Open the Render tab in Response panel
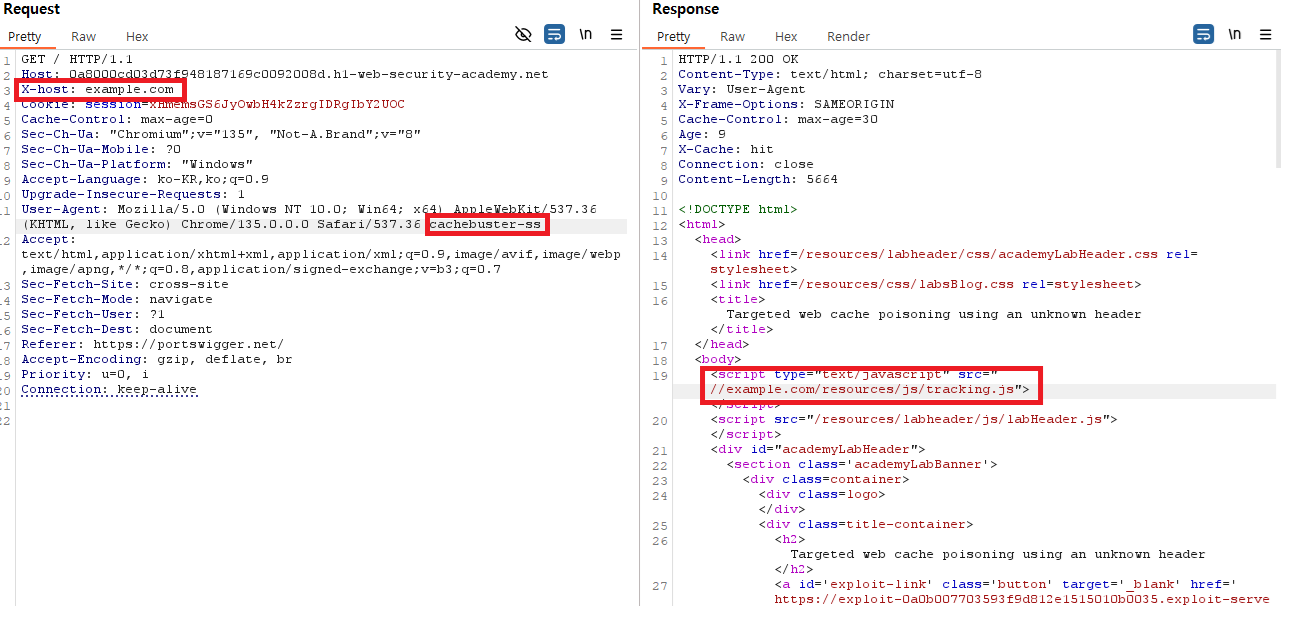1297x625 pixels. click(848, 37)
